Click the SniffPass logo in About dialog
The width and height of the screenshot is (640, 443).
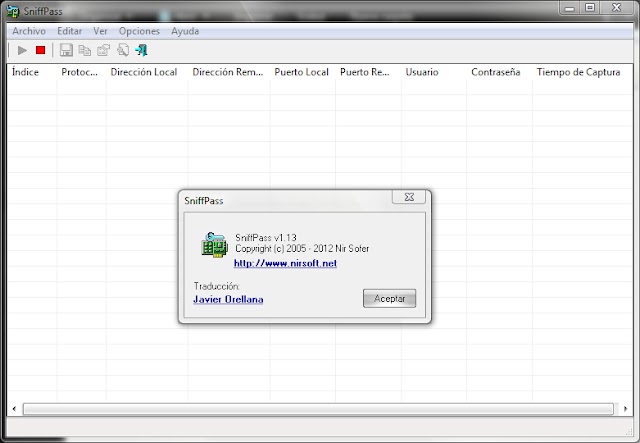pyautogui.click(x=214, y=245)
